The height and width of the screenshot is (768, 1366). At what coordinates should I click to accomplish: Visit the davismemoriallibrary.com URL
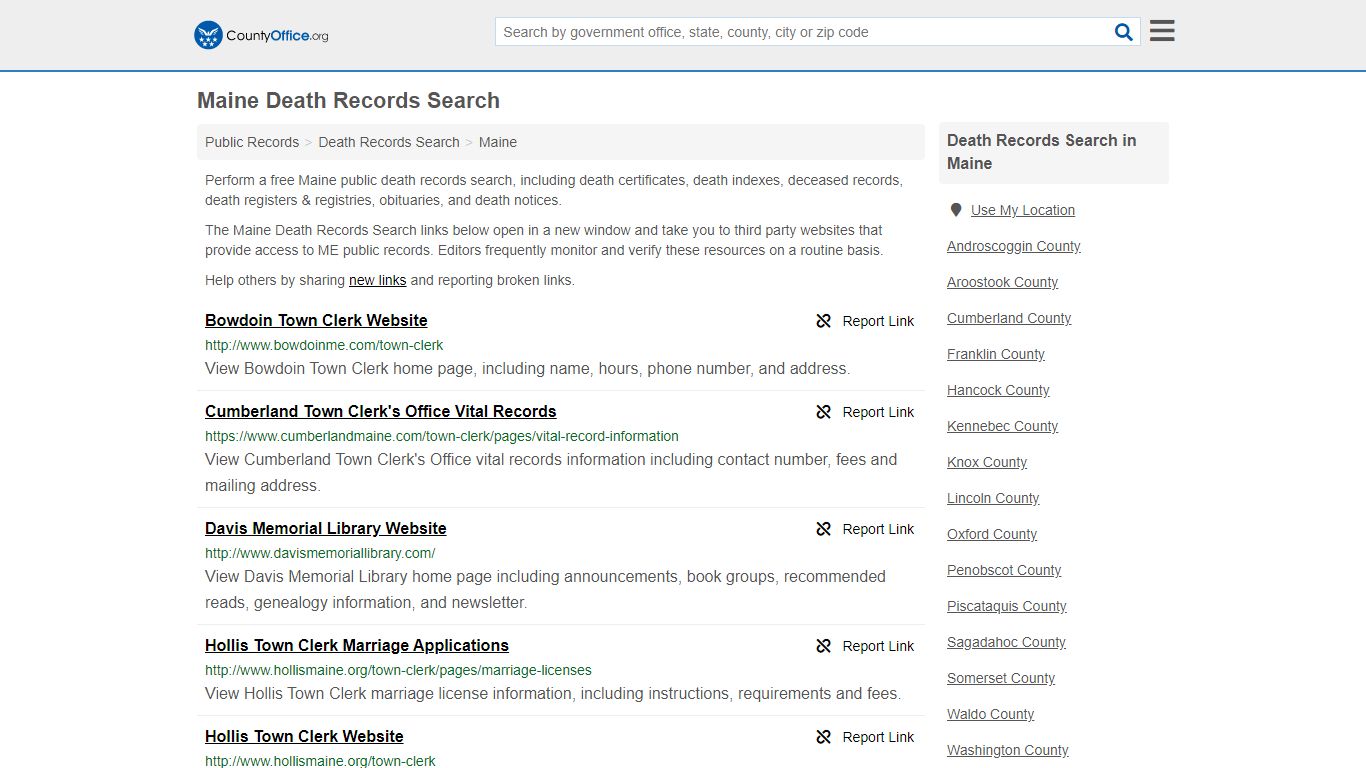point(320,553)
